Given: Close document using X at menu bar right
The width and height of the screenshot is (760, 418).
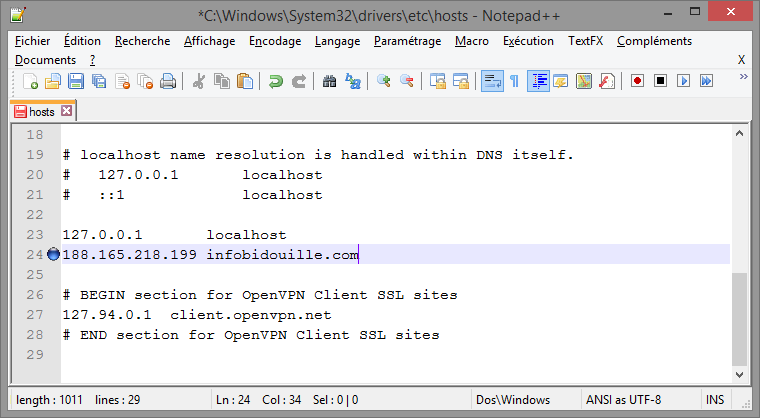Looking at the screenshot, I should point(741,60).
